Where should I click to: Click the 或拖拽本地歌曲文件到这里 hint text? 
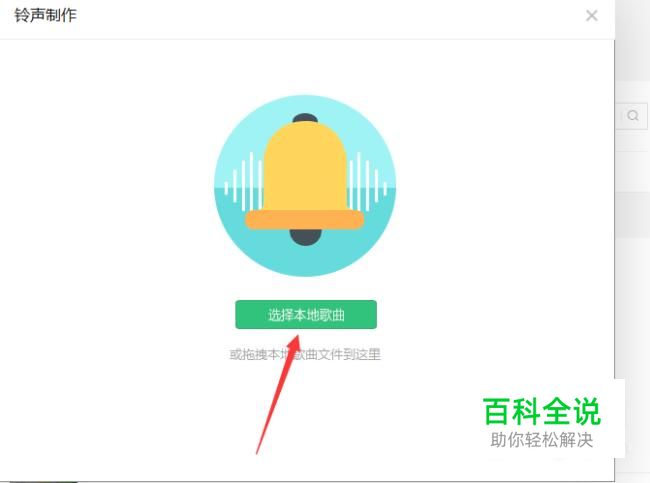[x=305, y=354]
